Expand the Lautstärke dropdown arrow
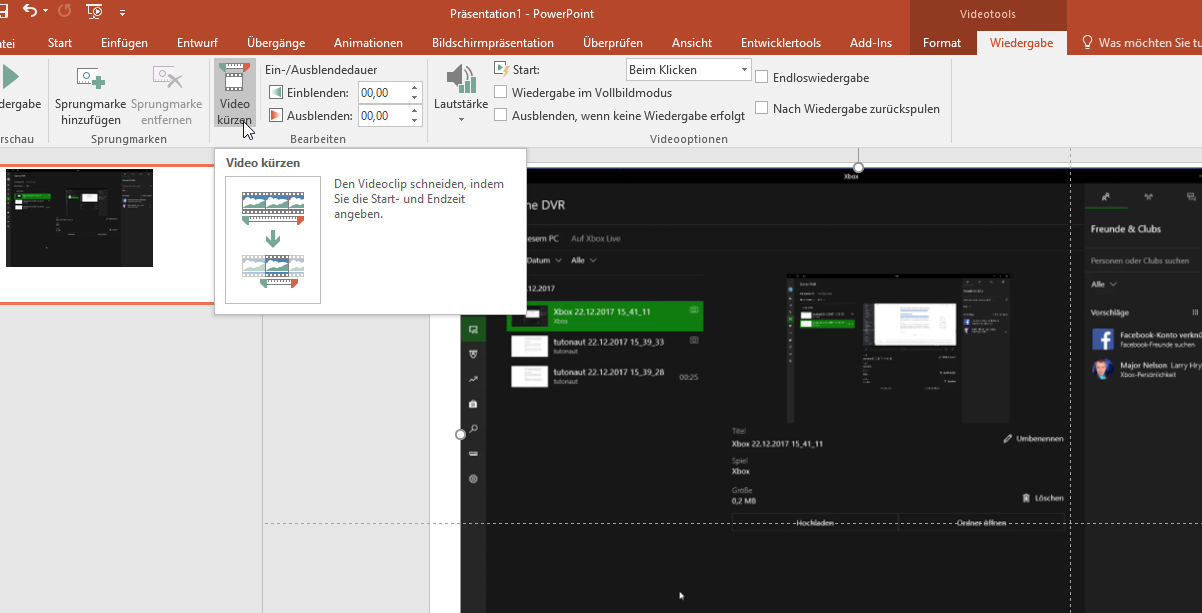The width and height of the screenshot is (1202, 613). [461, 120]
